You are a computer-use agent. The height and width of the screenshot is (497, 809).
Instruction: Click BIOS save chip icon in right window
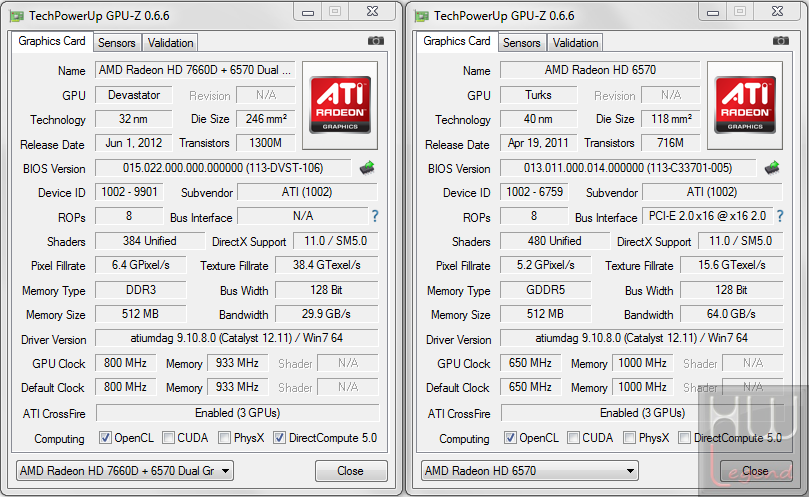(772, 168)
